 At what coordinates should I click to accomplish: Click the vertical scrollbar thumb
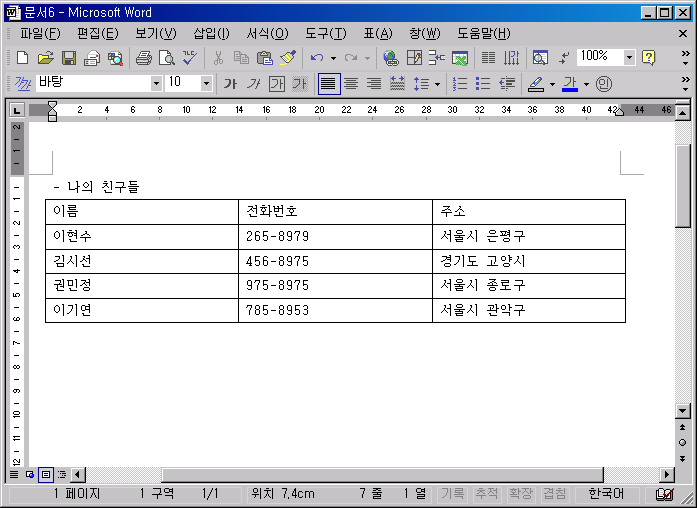click(682, 186)
